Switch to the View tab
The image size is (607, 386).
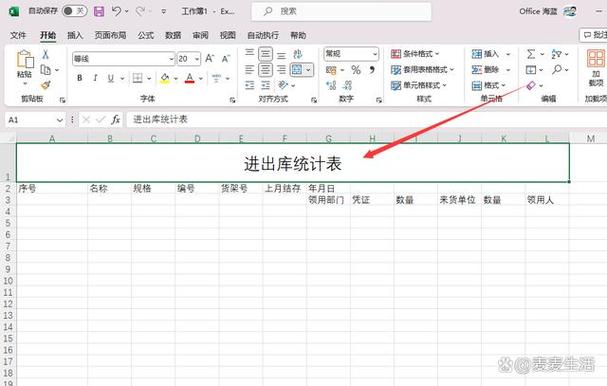[228, 35]
